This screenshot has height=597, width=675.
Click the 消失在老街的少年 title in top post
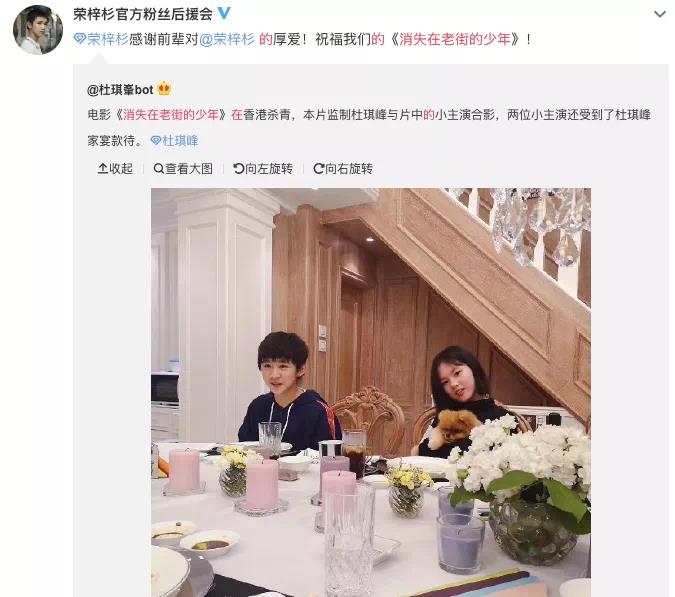(455, 39)
